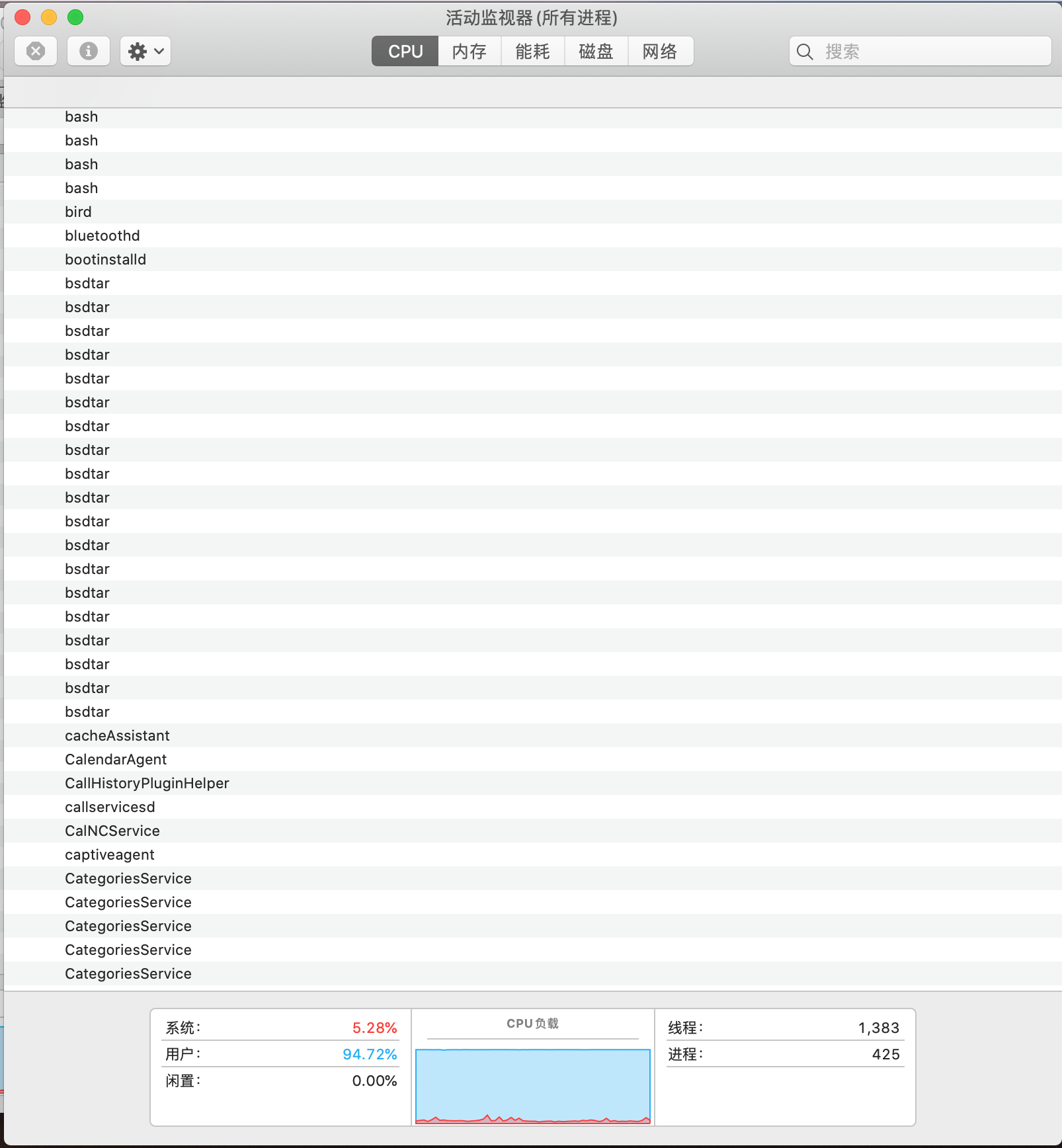Click the force quit process icon
This screenshot has height=1148, width=1062.
[36, 51]
